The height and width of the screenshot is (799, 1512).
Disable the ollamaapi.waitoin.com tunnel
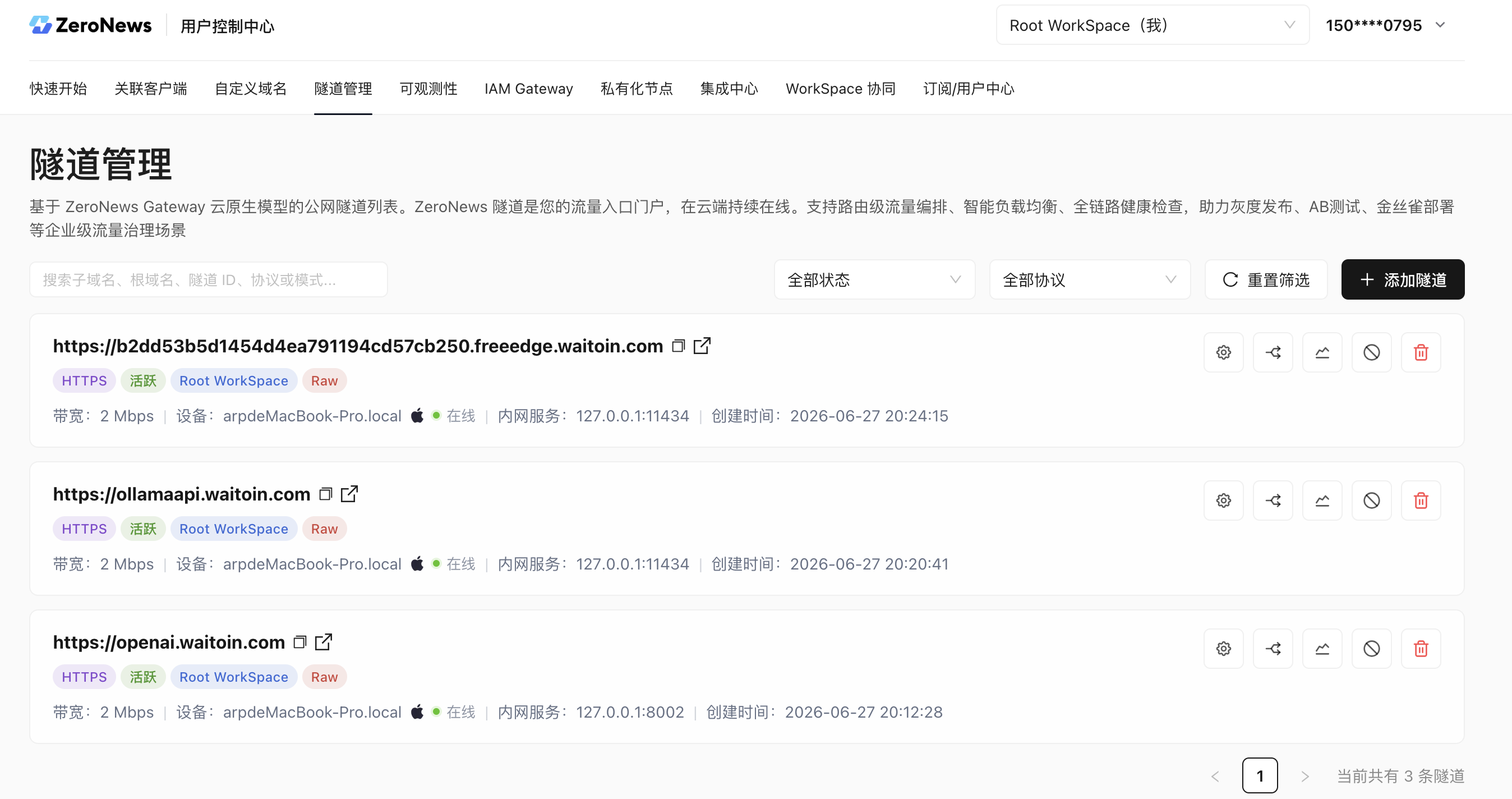point(1372,500)
